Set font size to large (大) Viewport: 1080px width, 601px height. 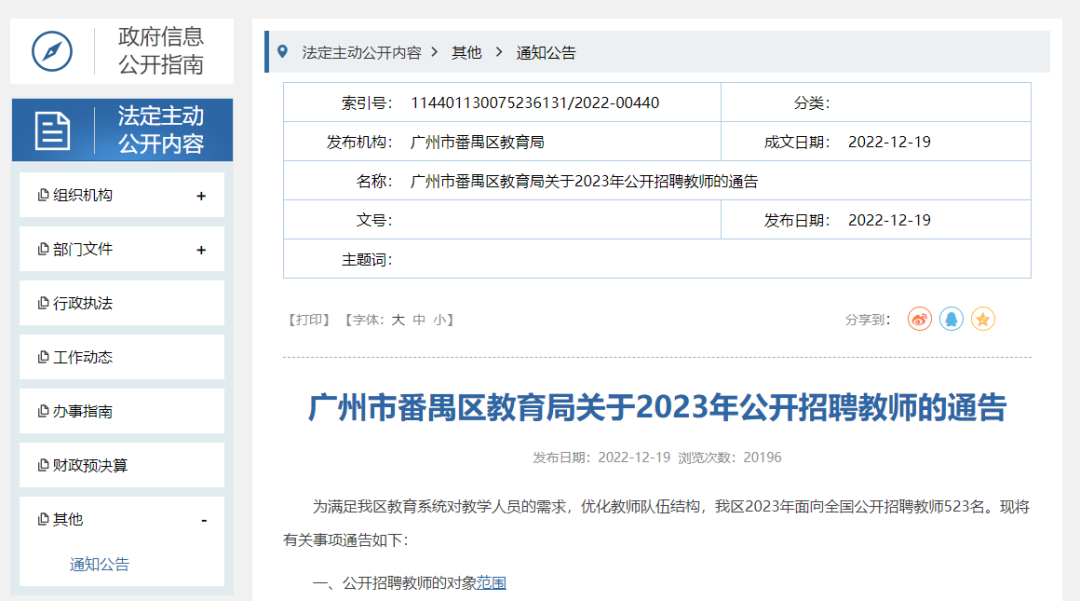(x=397, y=320)
